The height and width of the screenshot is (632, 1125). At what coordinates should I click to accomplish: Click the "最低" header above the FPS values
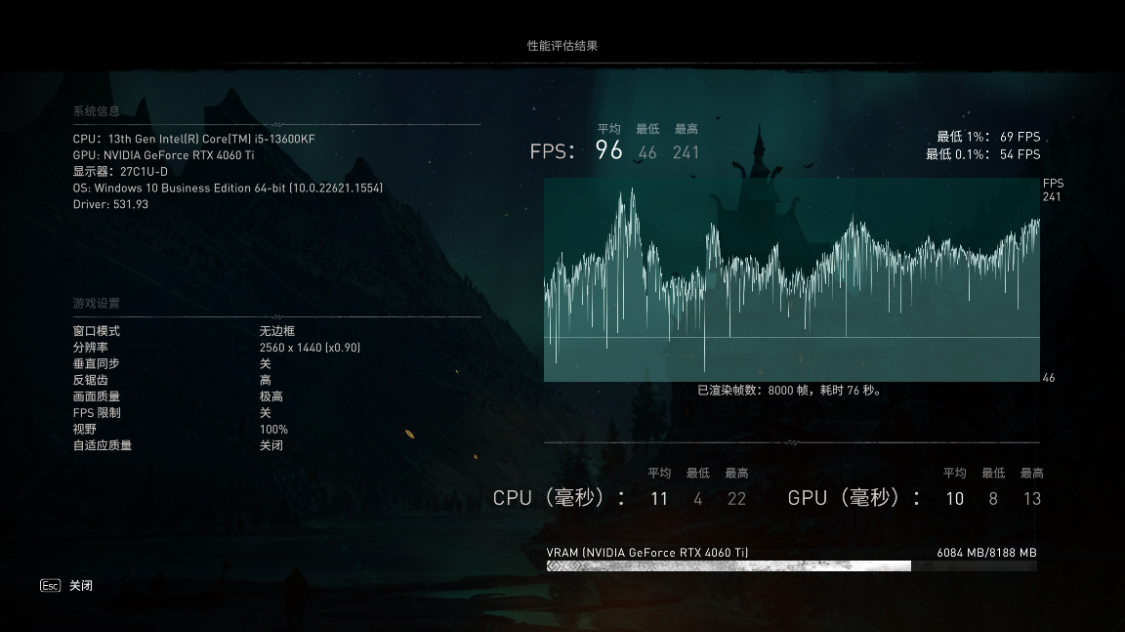pyautogui.click(x=648, y=129)
